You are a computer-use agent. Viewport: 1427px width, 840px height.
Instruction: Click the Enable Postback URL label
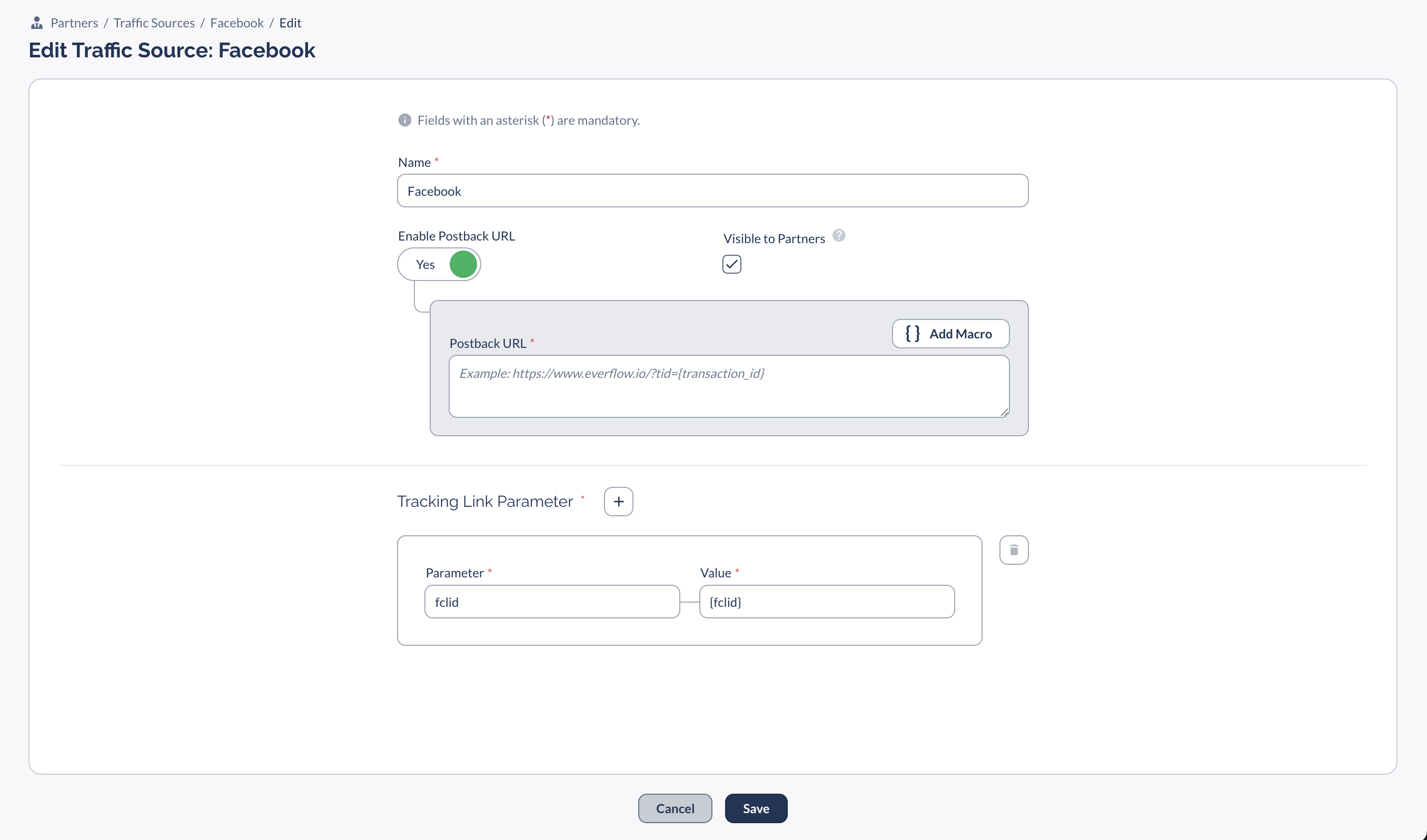click(x=457, y=236)
